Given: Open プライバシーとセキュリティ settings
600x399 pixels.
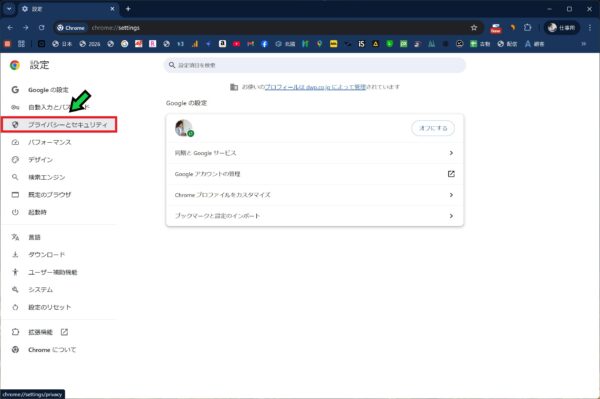Looking at the screenshot, I should (59, 125).
